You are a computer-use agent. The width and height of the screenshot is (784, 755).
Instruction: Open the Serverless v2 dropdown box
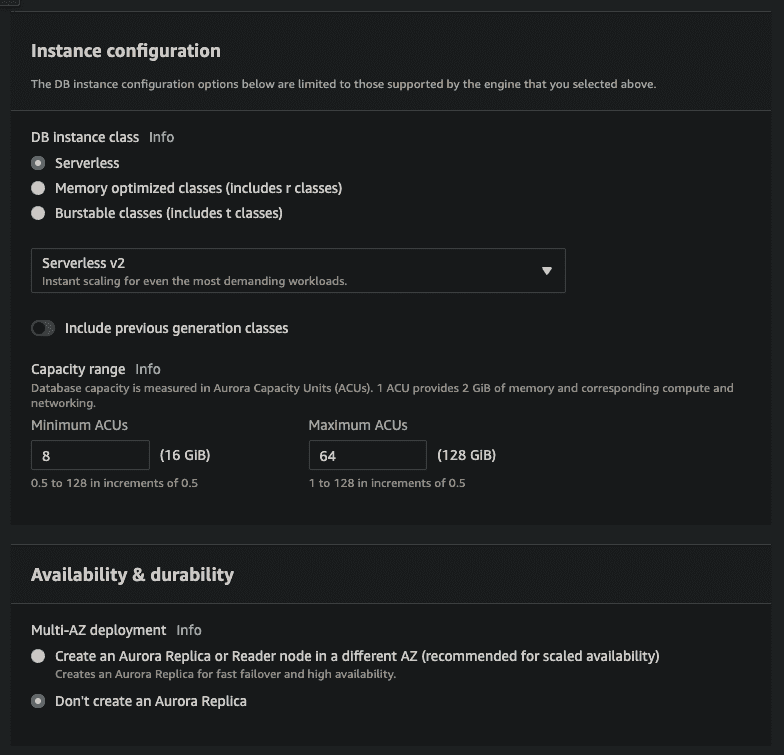(298, 270)
